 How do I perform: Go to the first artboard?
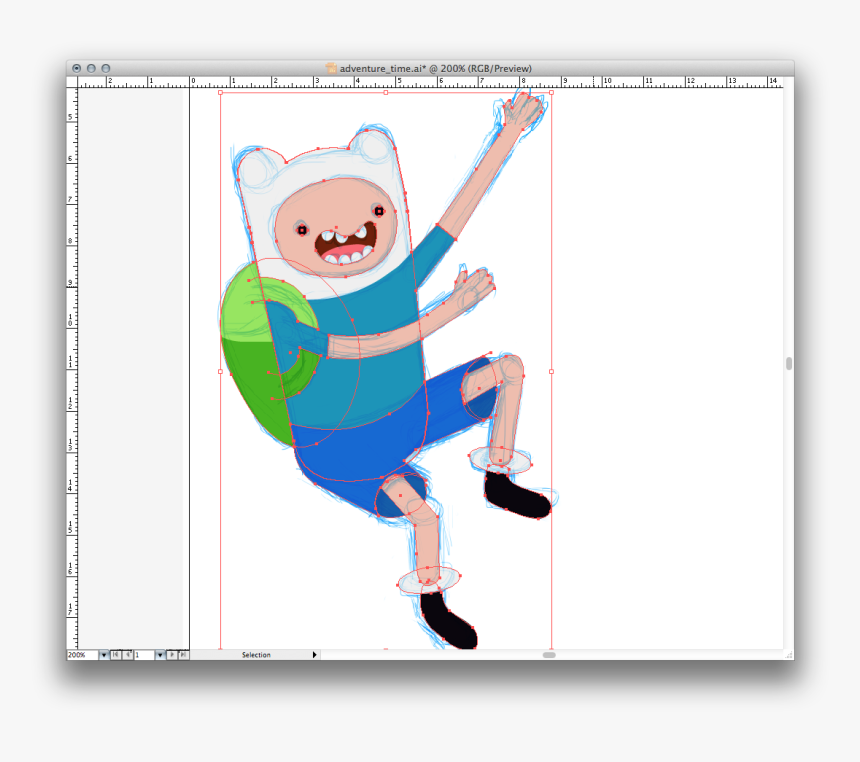pos(116,655)
